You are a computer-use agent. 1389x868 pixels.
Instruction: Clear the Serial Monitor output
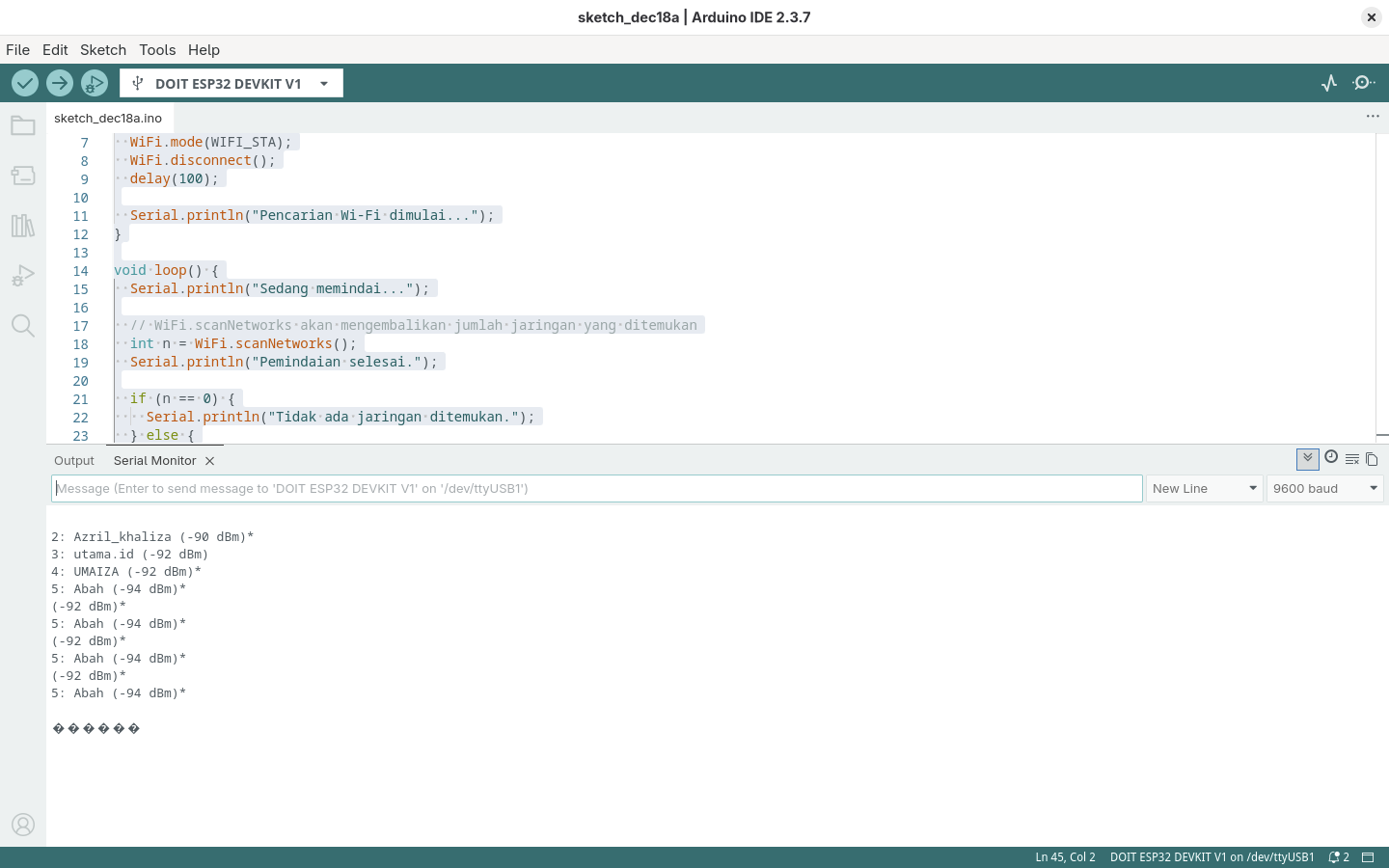click(x=1352, y=459)
